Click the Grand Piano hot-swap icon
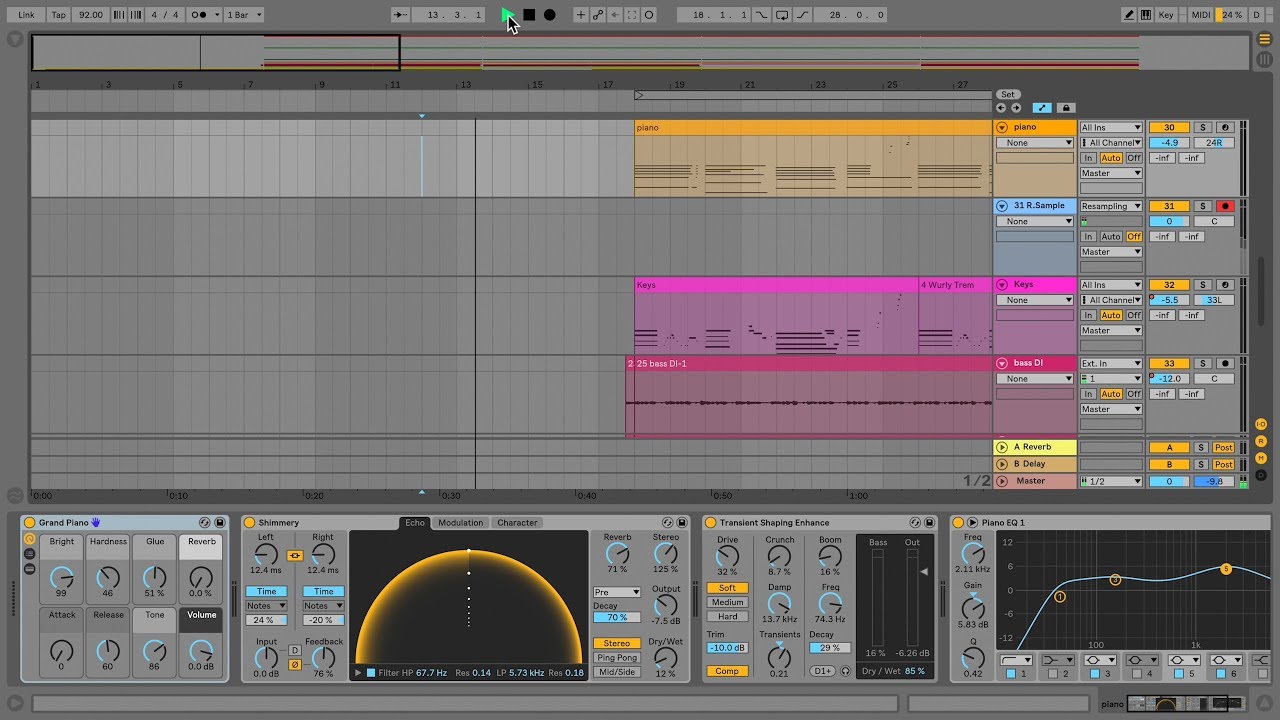The image size is (1280, 720). tap(205, 522)
